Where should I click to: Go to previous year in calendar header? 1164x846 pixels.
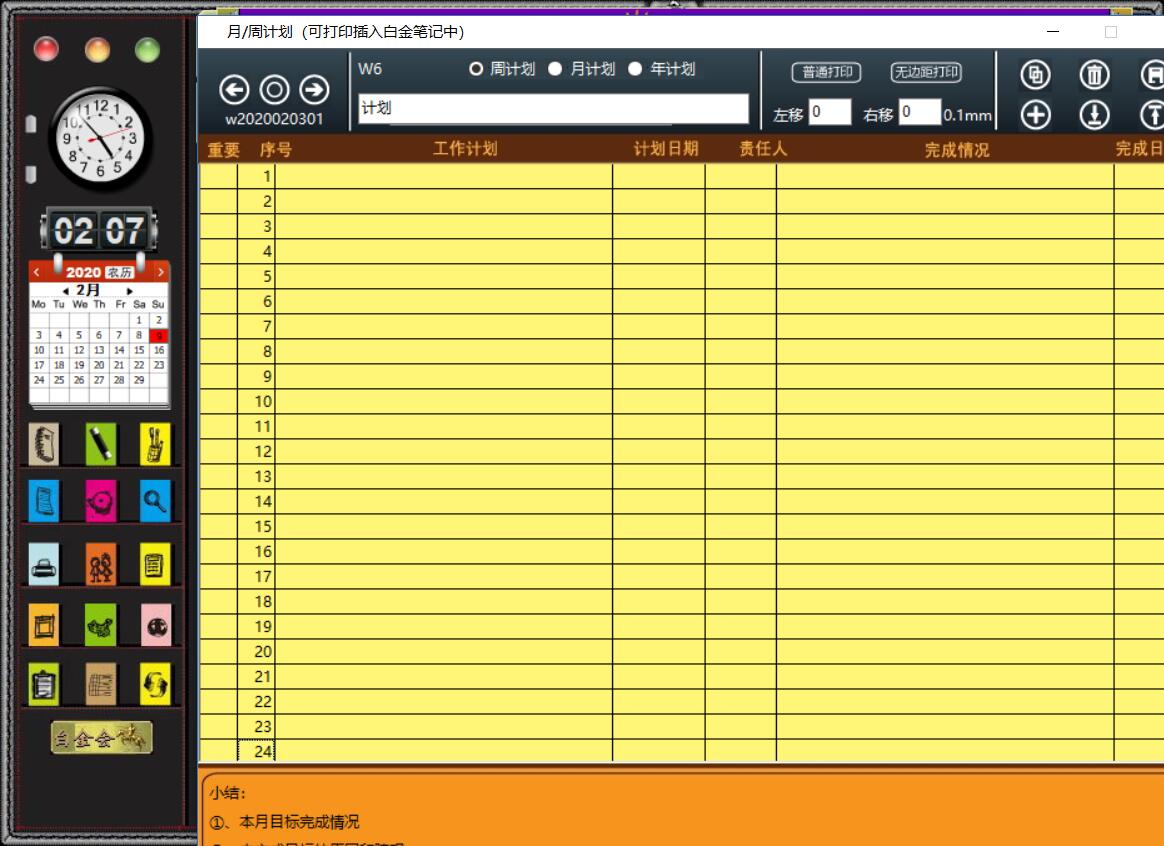tap(36, 272)
